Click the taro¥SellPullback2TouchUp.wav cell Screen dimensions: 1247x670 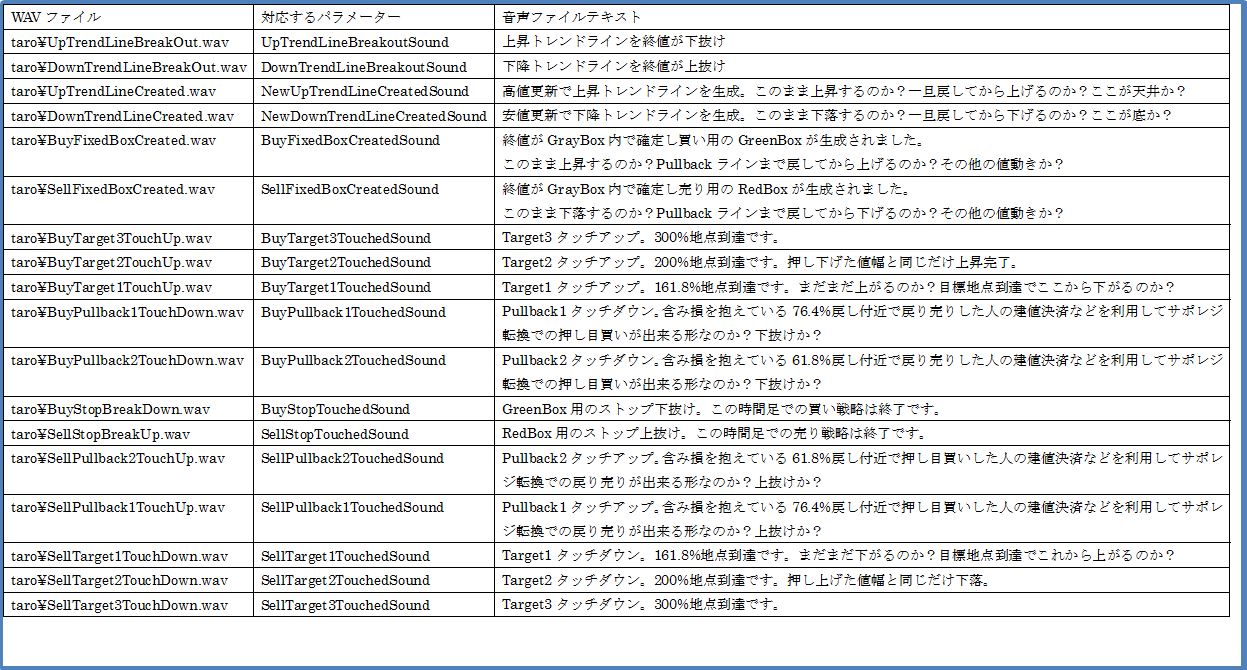tap(128, 470)
